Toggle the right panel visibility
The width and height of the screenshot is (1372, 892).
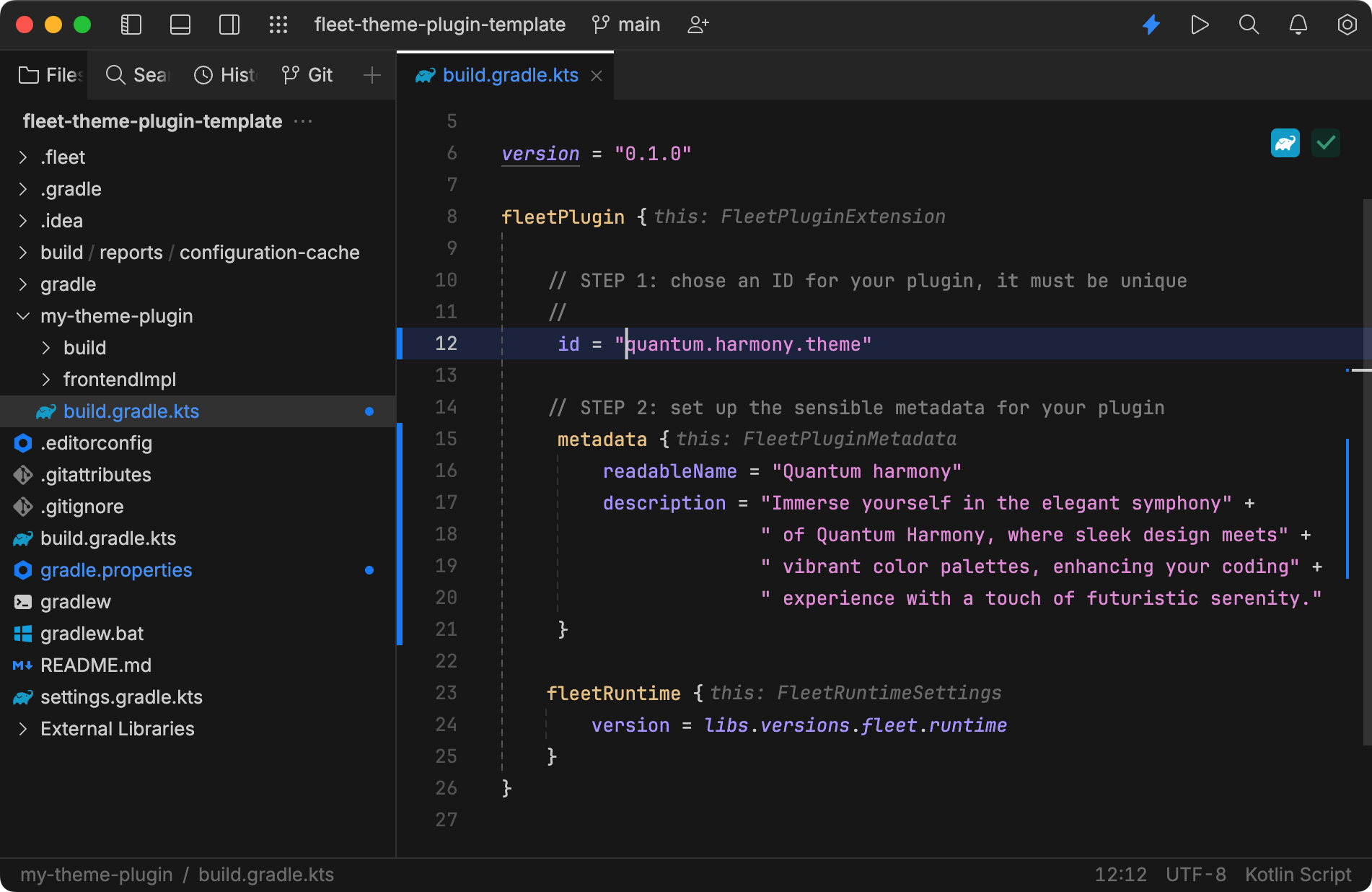pyautogui.click(x=229, y=24)
